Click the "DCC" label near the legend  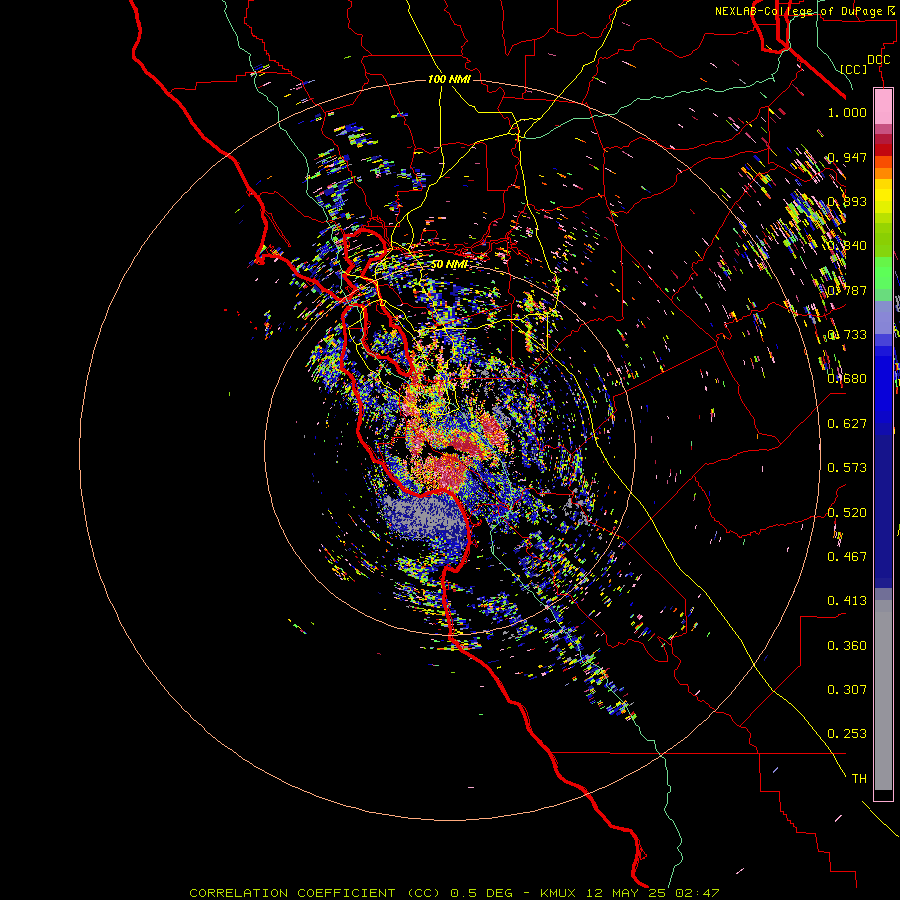pos(879,60)
